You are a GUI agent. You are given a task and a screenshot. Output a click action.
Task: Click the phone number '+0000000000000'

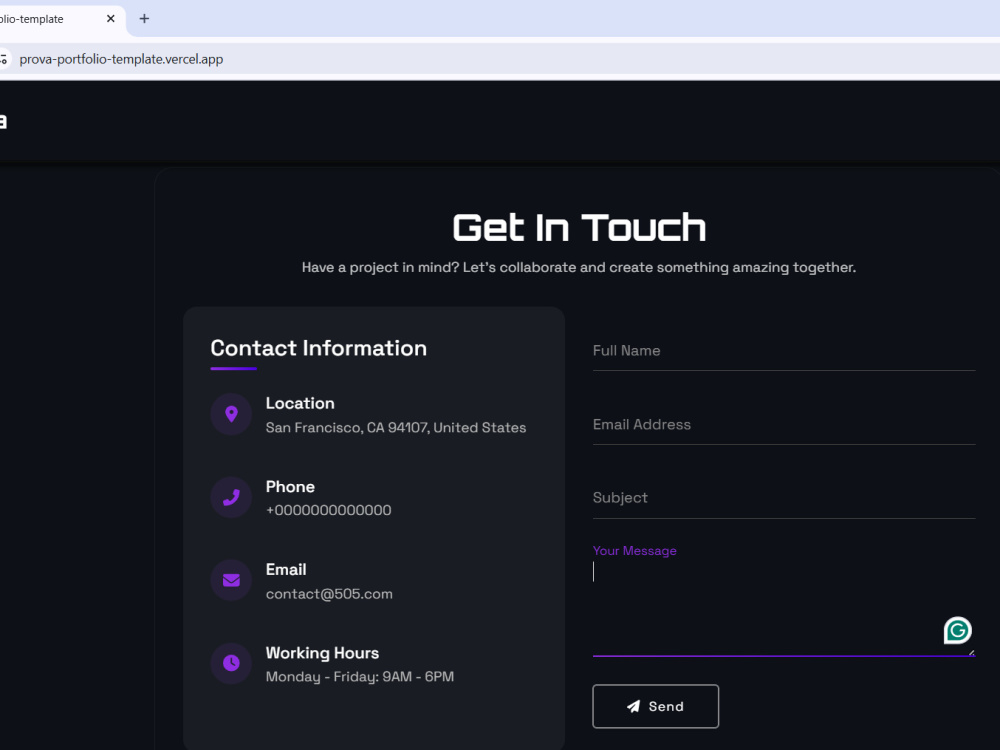coord(328,510)
